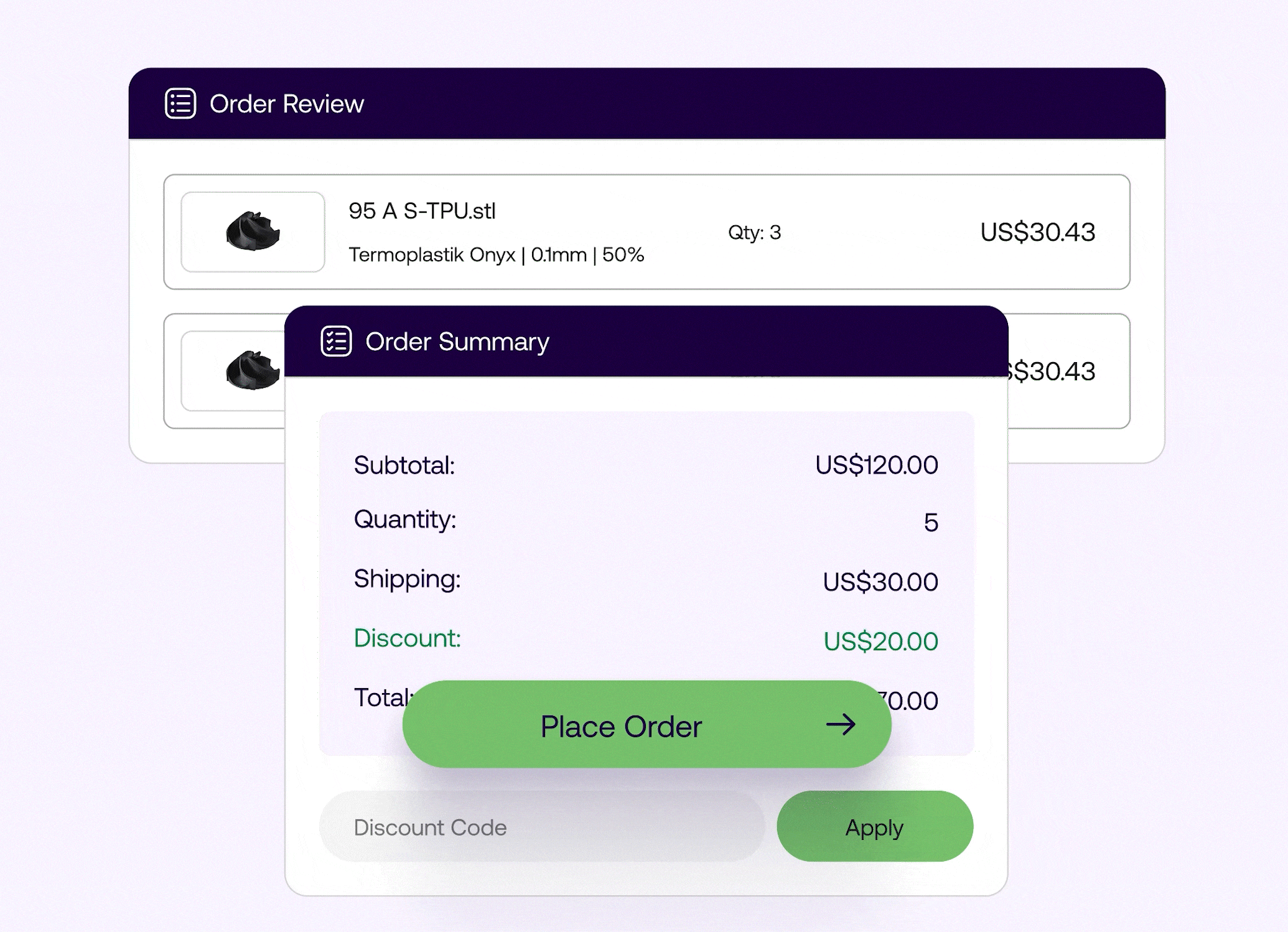Click the Qty: 3 label
This screenshot has height=932, width=1288.
754,232
